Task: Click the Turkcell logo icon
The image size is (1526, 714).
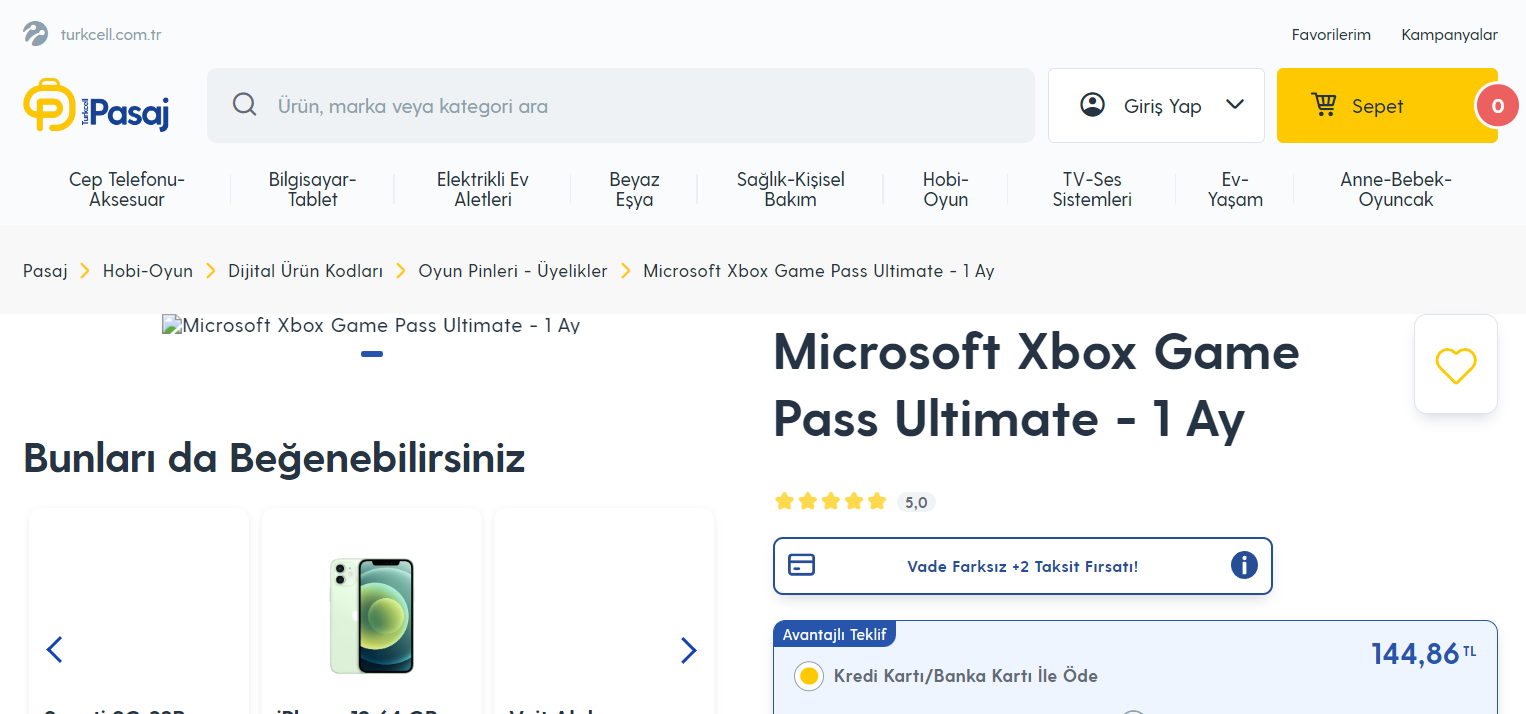Action: [x=36, y=34]
